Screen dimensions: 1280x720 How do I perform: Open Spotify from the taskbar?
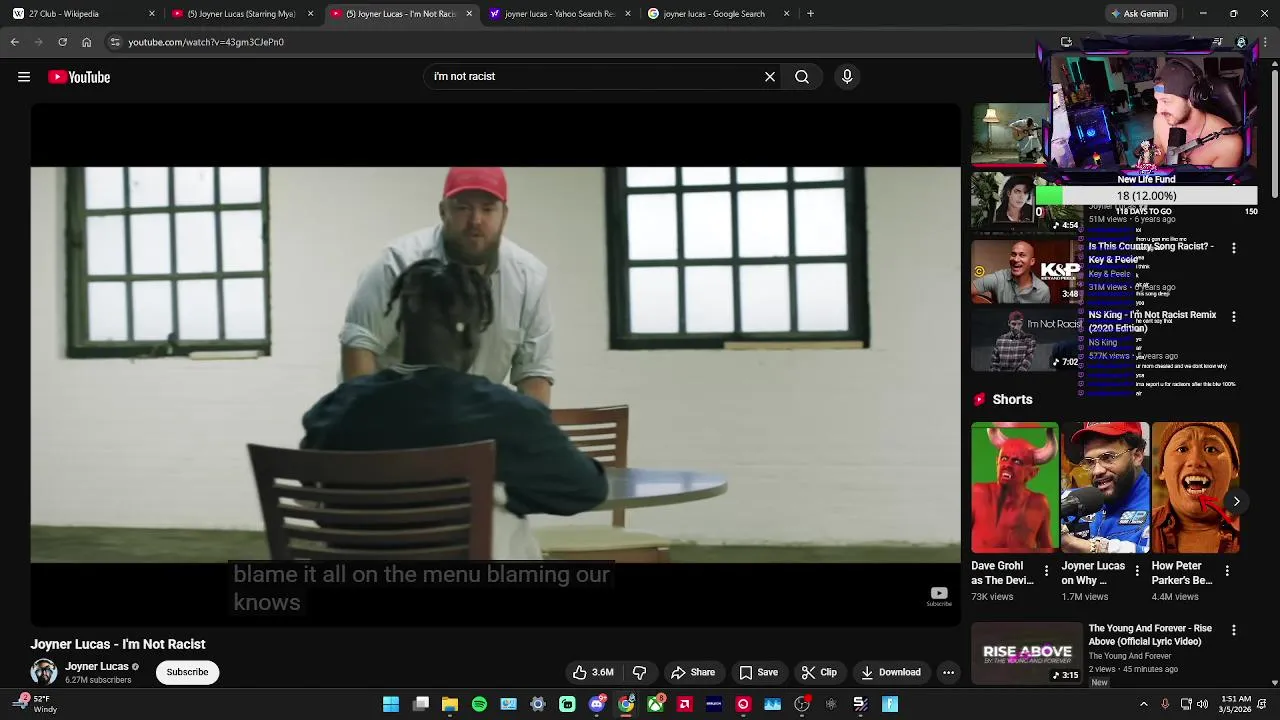click(x=479, y=704)
